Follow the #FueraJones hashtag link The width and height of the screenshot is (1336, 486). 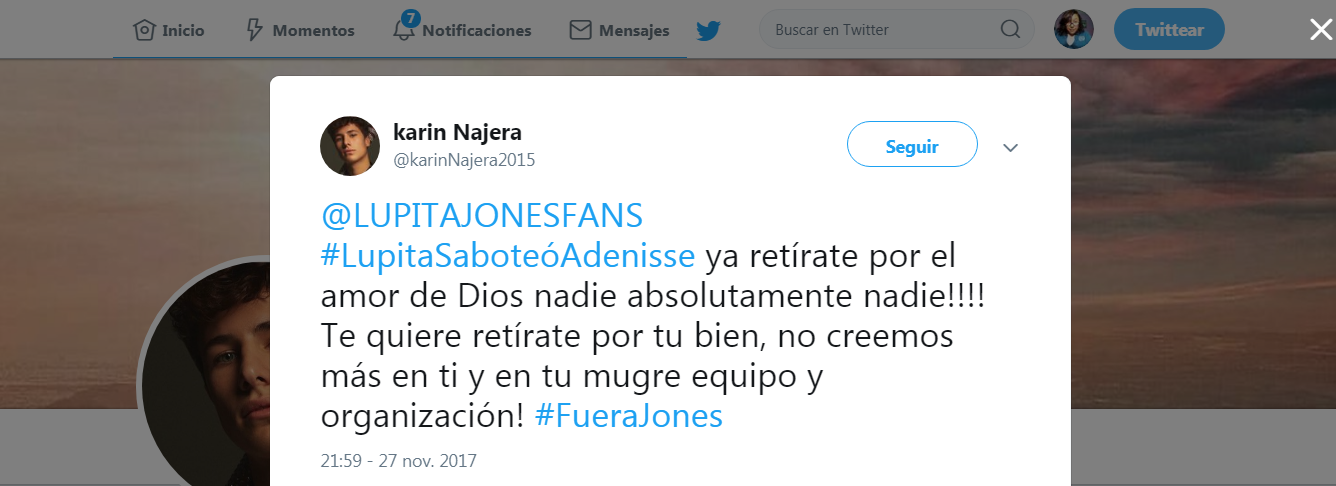[628, 416]
